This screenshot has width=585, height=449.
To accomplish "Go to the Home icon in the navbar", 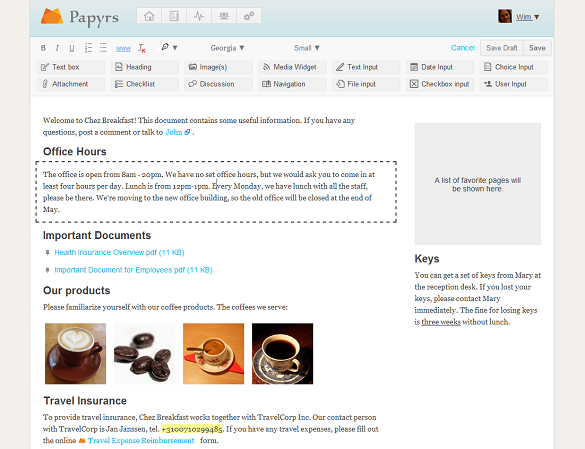I will pyautogui.click(x=149, y=16).
